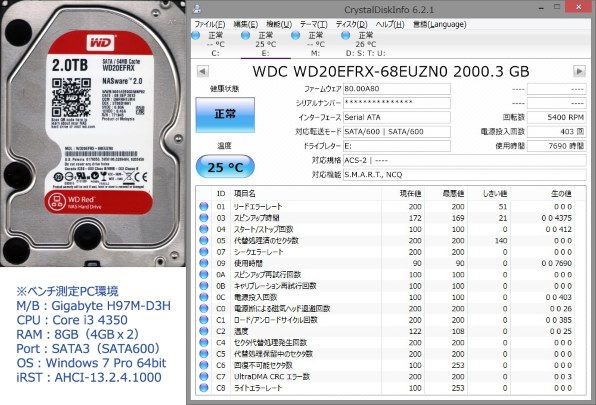This screenshot has height=405, width=596.
Task: Click the drive letter field E:
Action: tap(397, 146)
